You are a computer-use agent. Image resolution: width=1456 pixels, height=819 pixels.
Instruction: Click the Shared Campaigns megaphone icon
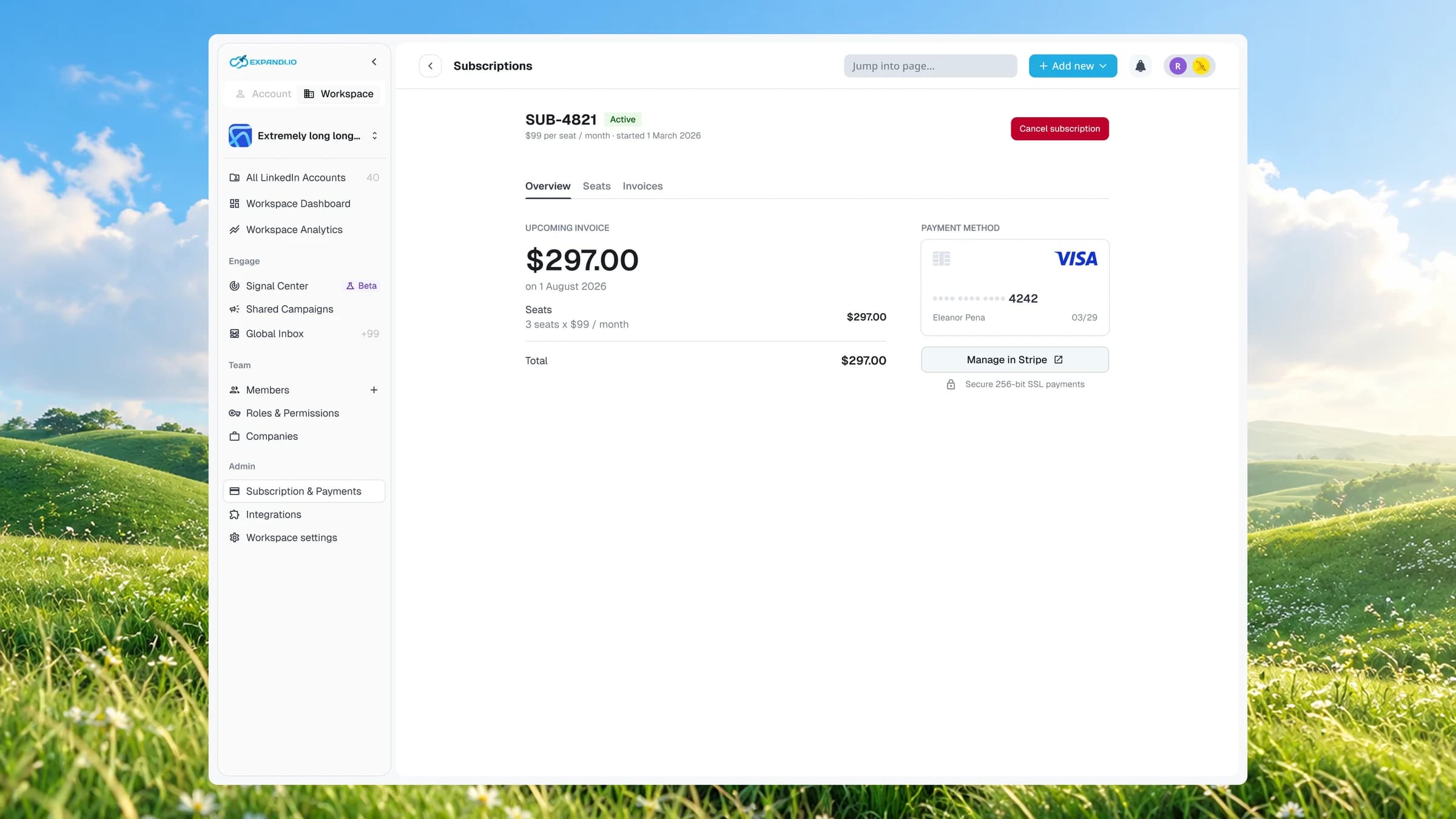coord(234,309)
